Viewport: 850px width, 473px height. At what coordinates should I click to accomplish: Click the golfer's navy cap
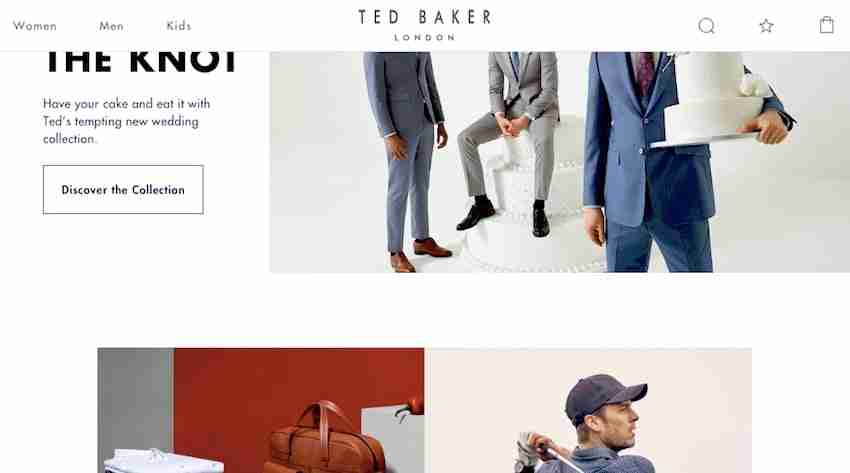(x=604, y=396)
